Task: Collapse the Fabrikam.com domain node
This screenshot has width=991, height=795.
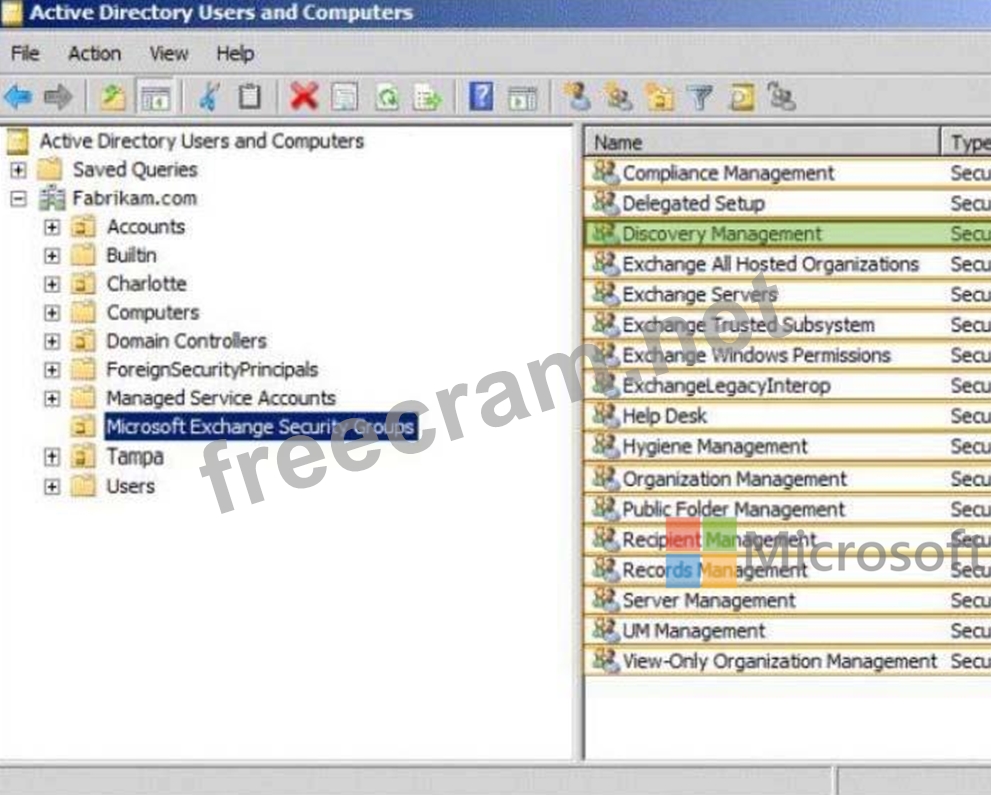Action: (18, 199)
